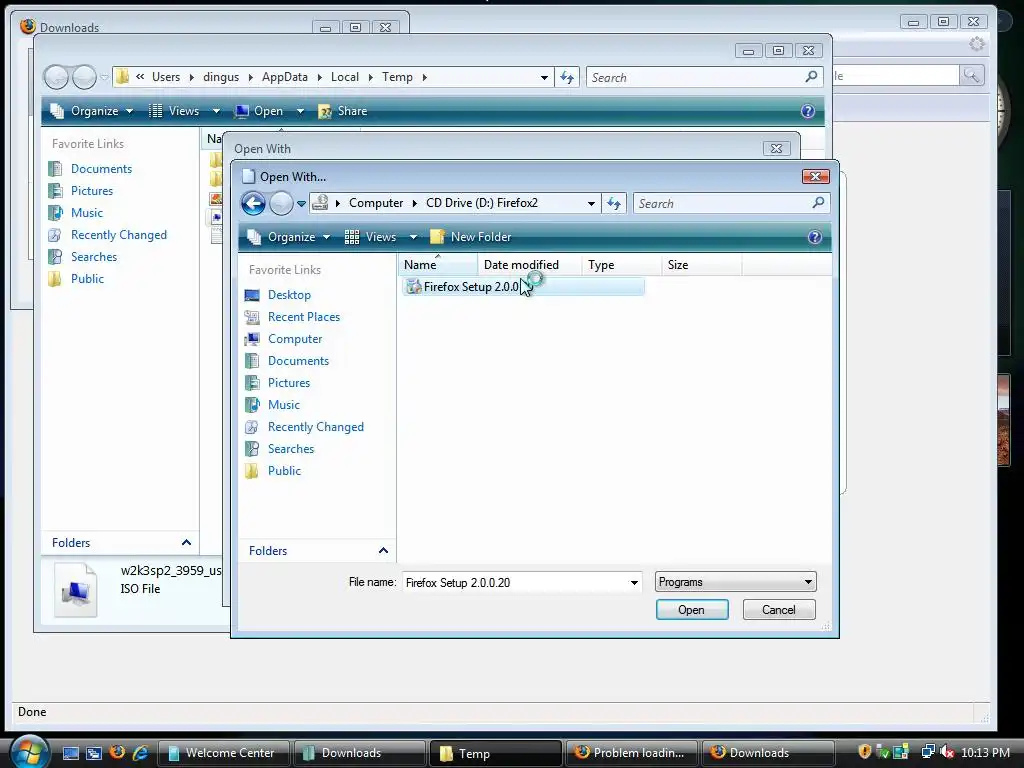Create a New Folder from dialog toolbar
Screen dimensions: 1024x768
coord(471,237)
